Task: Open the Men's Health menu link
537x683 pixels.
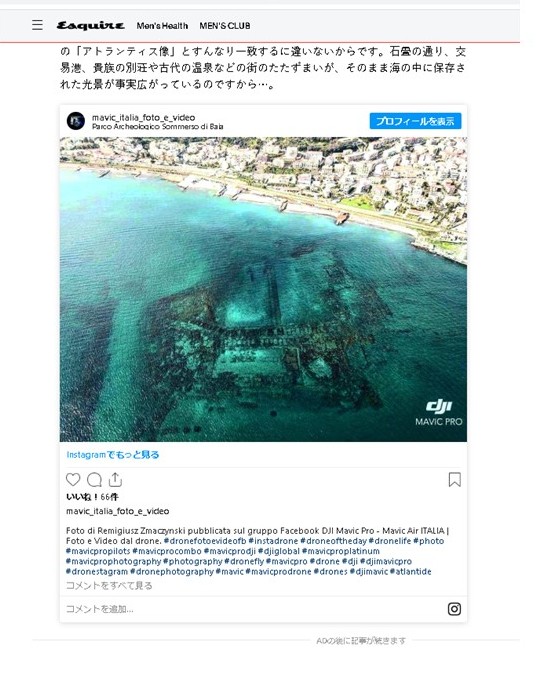Action: (x=162, y=26)
